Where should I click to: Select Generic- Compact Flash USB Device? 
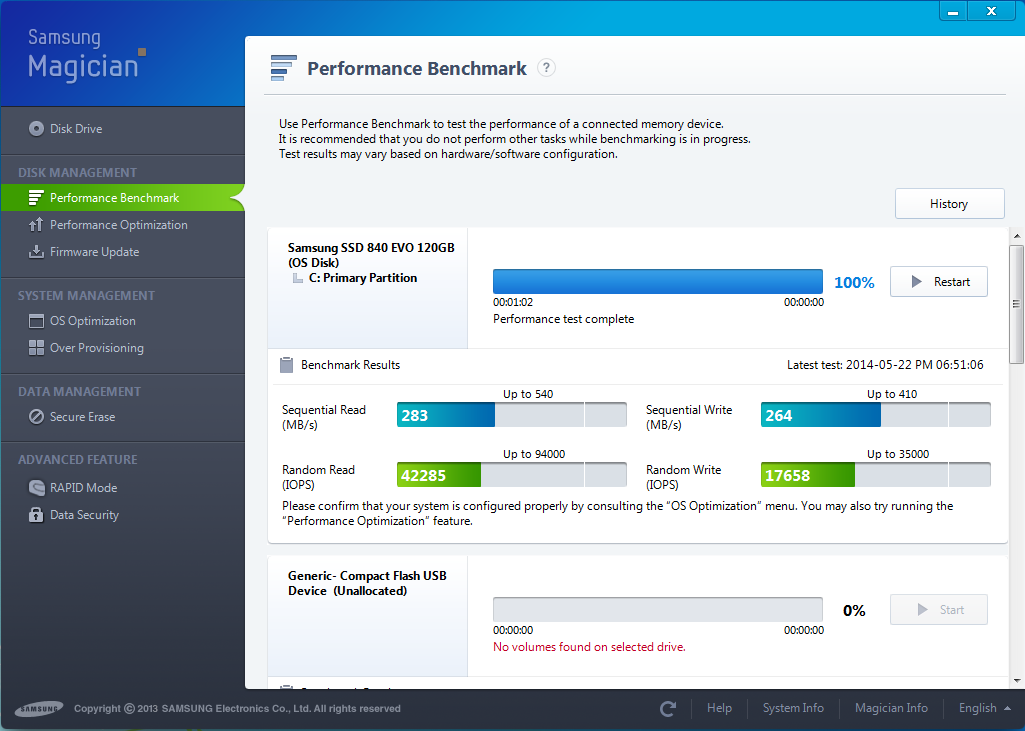367,583
